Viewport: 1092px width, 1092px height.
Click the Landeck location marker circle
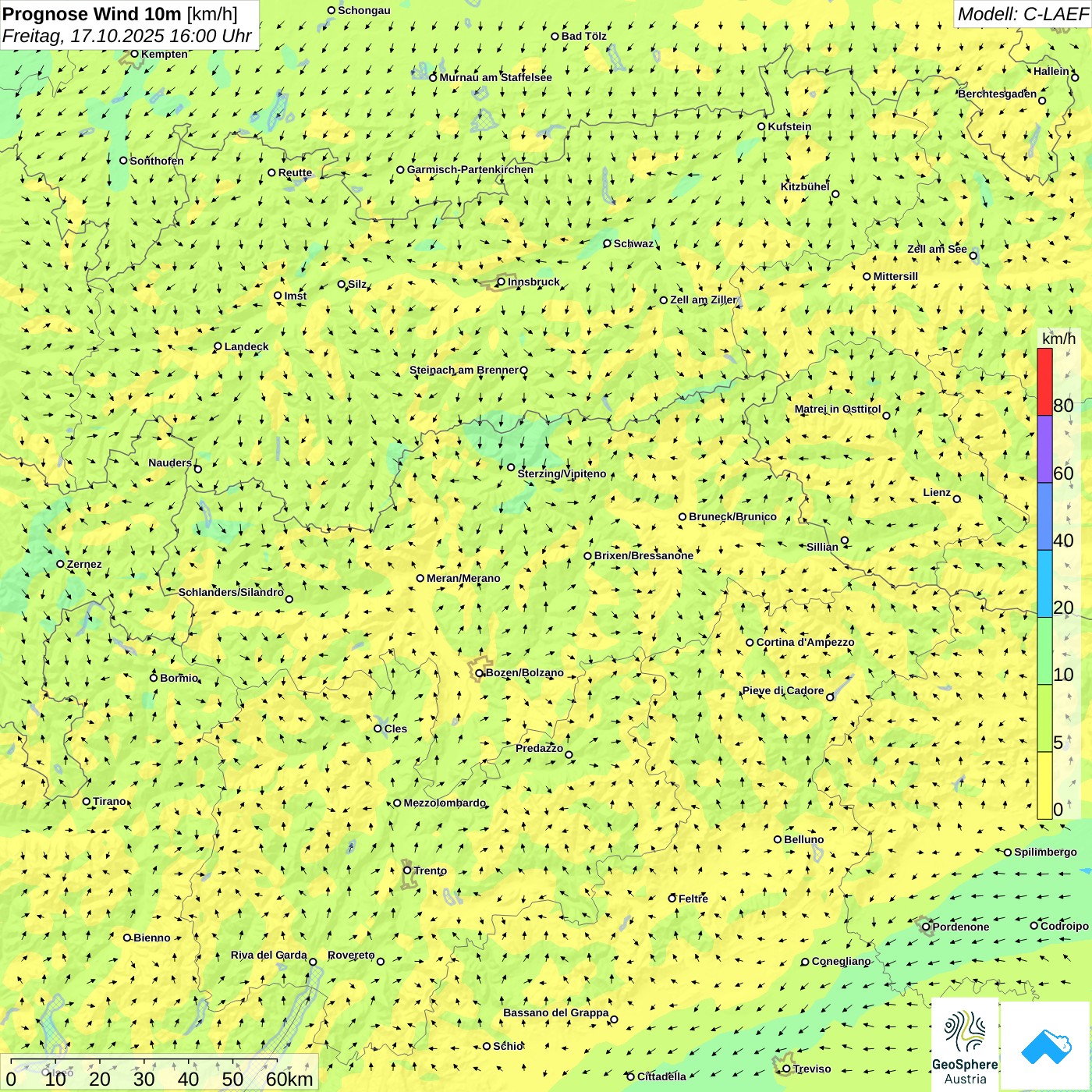point(218,346)
